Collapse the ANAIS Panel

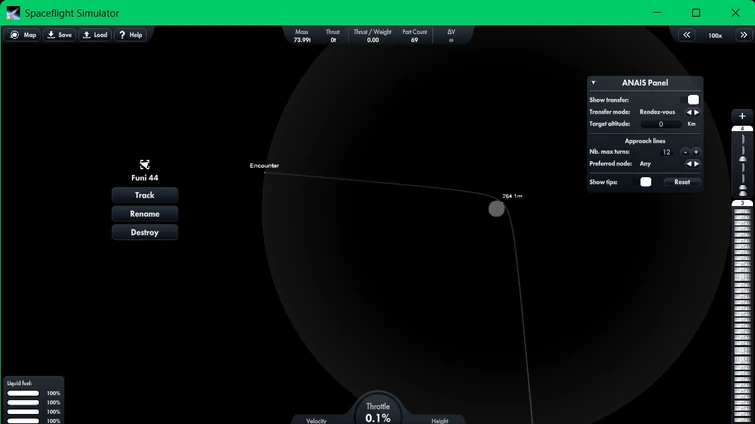[594, 83]
